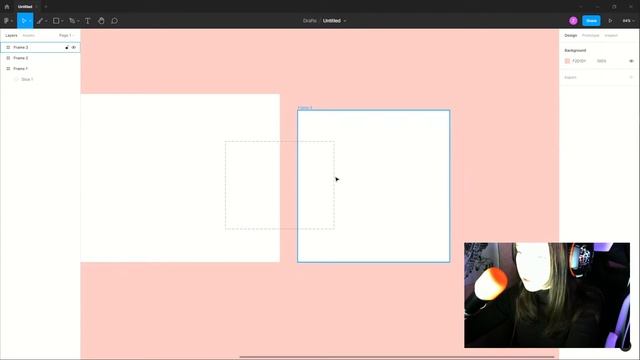The width and height of the screenshot is (640, 360).
Task: Click the Export section header
Action: coord(570,77)
